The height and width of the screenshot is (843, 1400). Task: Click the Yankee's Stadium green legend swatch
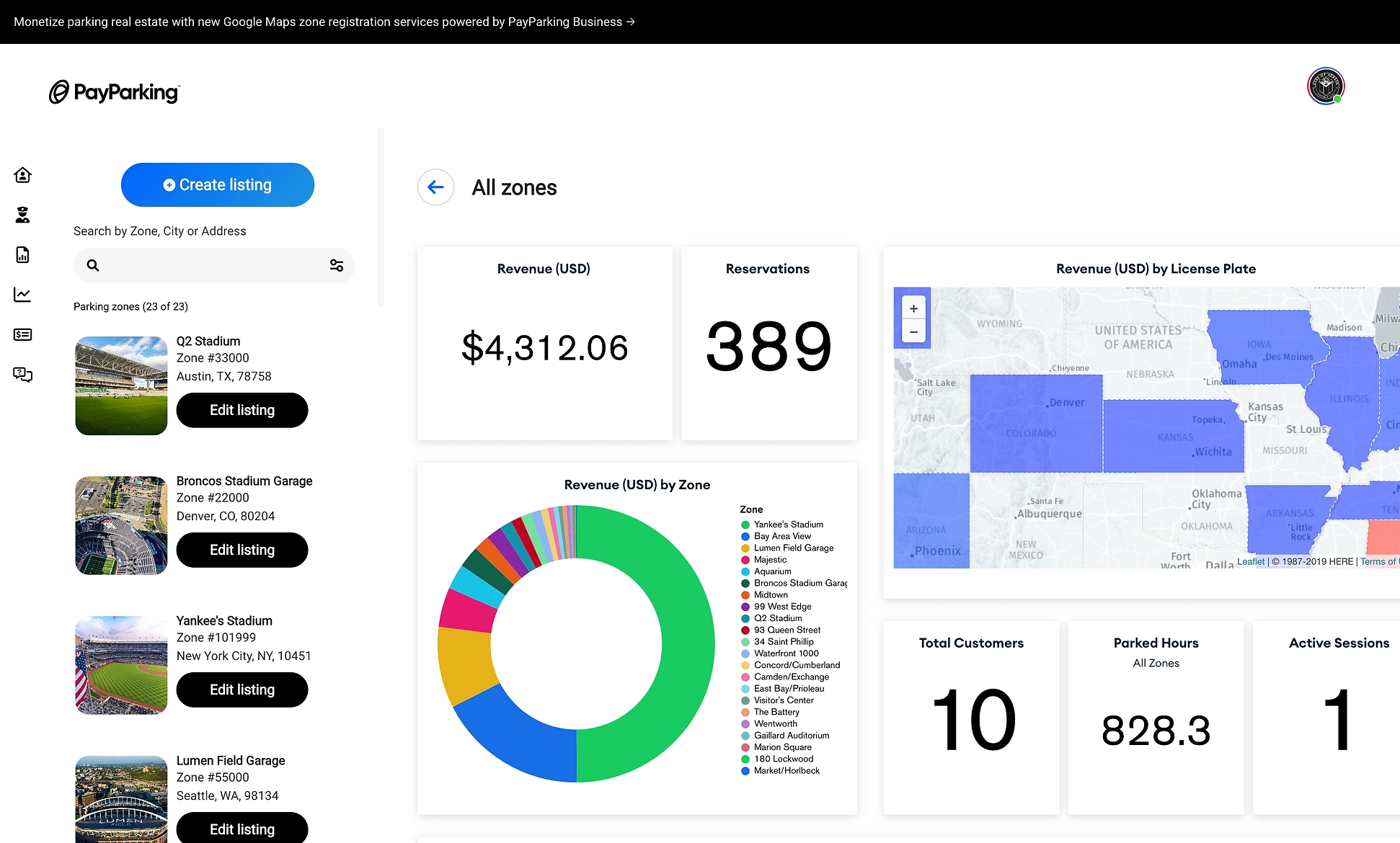pyautogui.click(x=745, y=525)
